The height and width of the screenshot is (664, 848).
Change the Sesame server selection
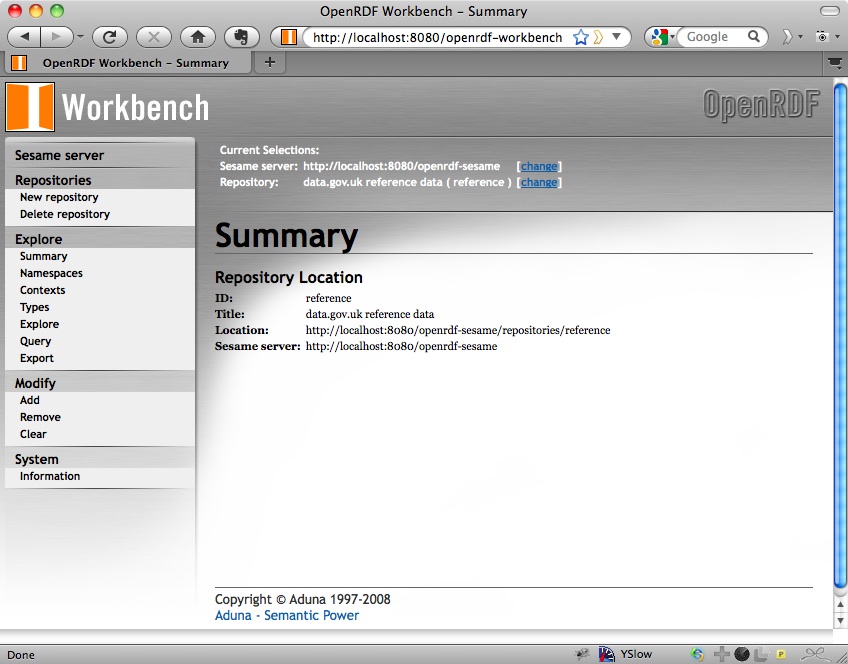pyautogui.click(x=539, y=166)
